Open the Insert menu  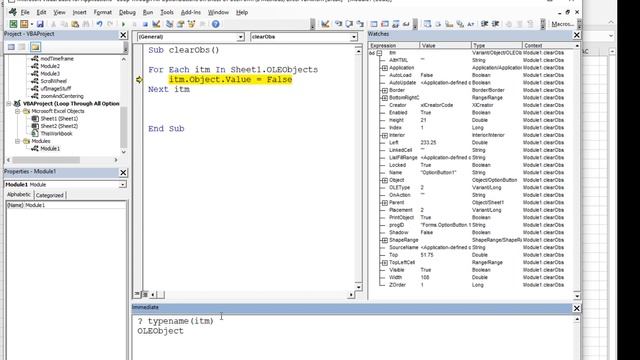pos(80,13)
